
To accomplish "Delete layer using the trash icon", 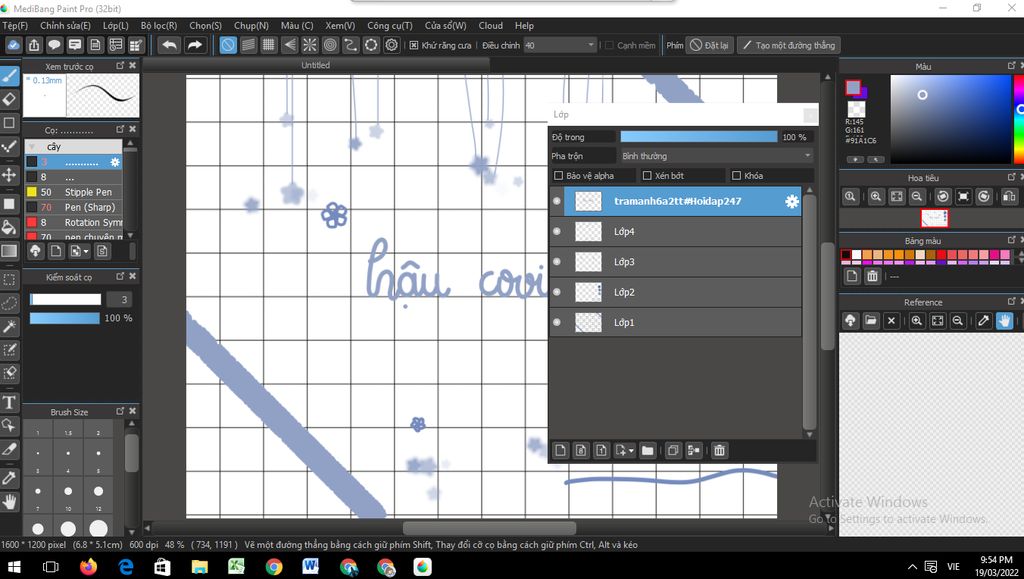I will click(x=719, y=451).
